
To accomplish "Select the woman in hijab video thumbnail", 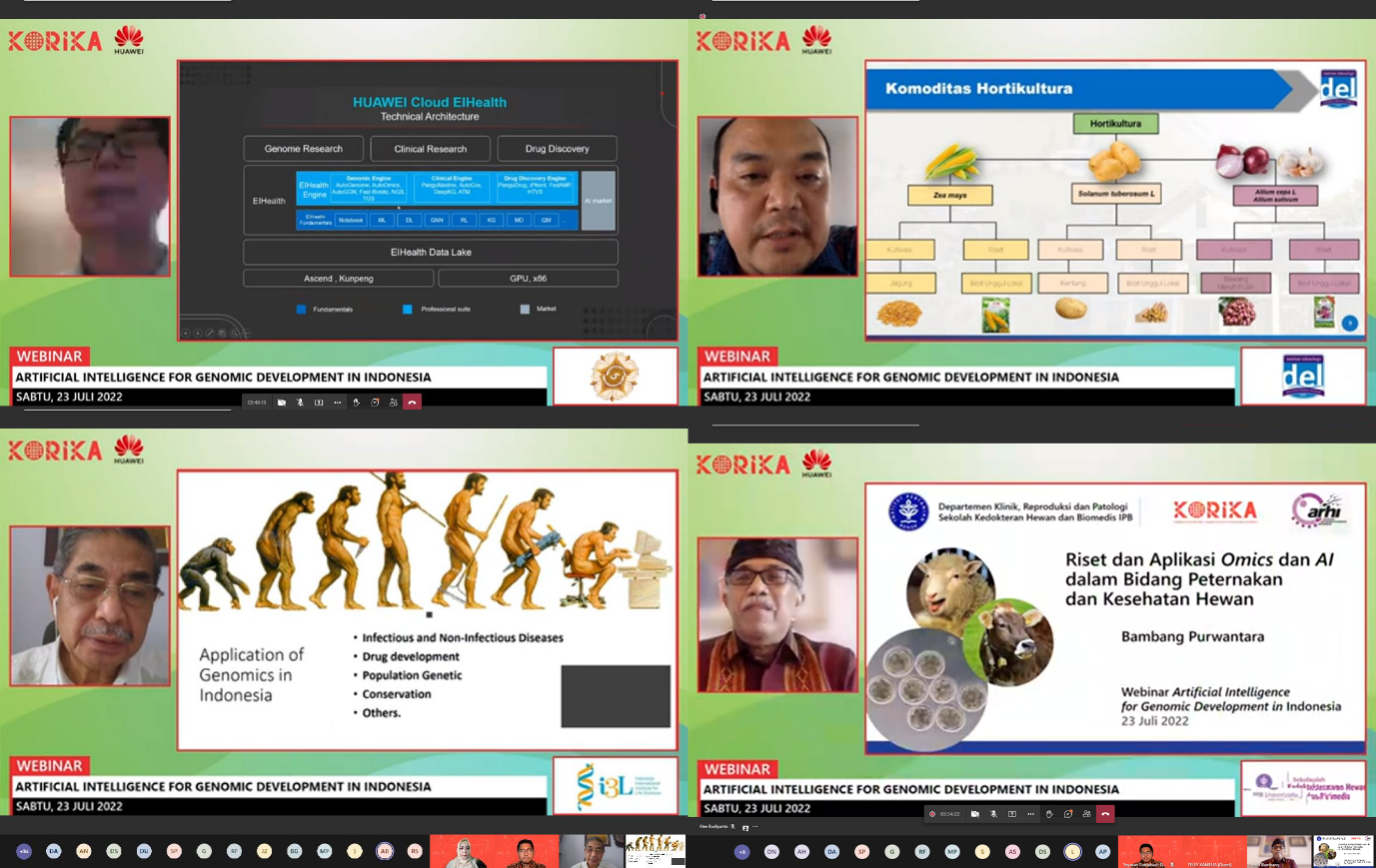I will pos(464,851).
